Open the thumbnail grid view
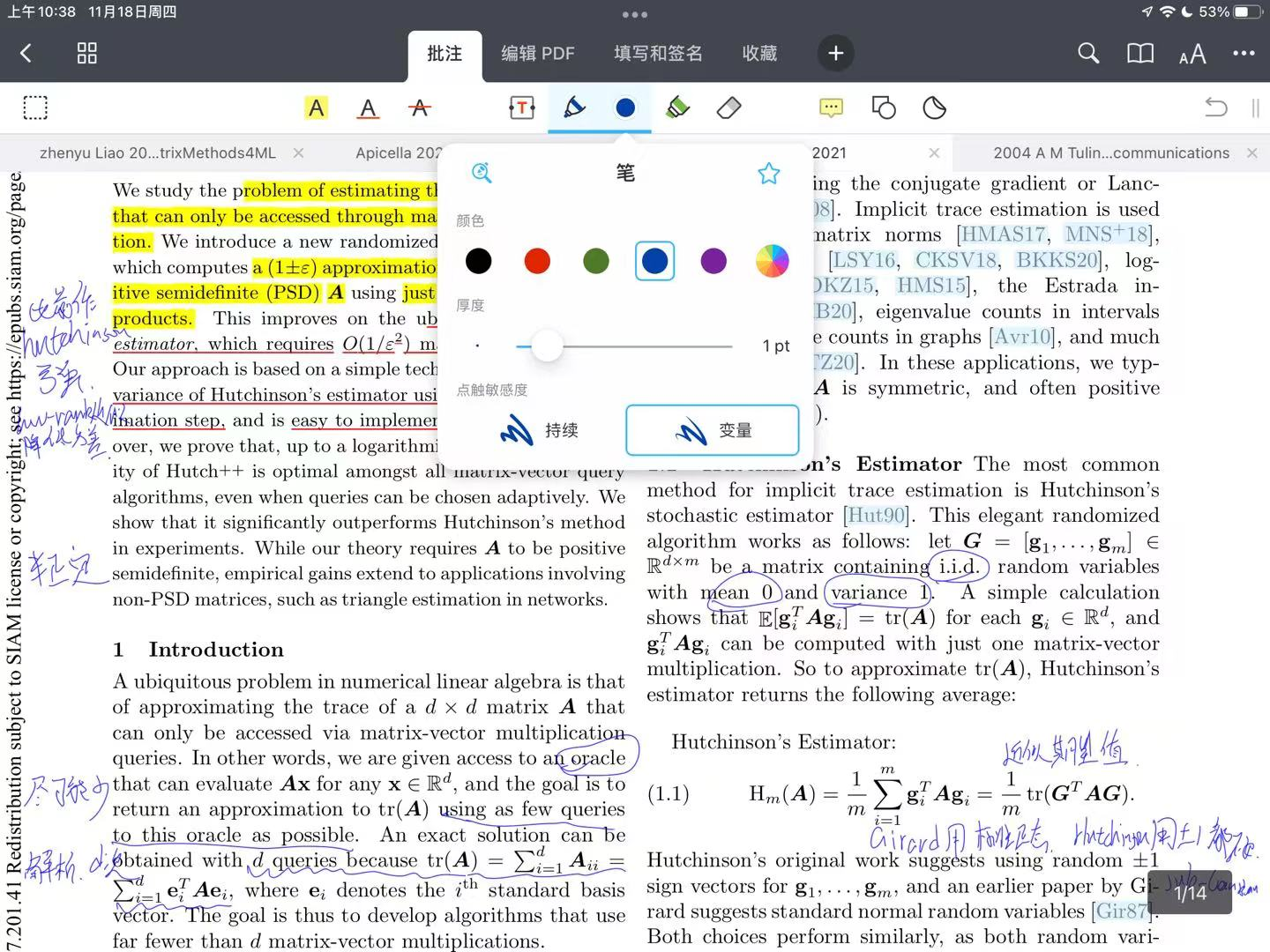1270x952 pixels. (x=86, y=53)
